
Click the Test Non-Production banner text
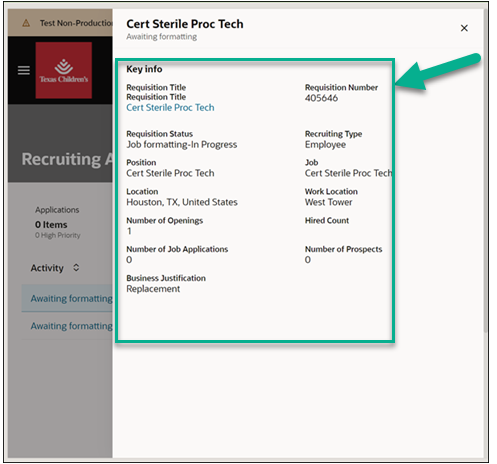pos(76,23)
